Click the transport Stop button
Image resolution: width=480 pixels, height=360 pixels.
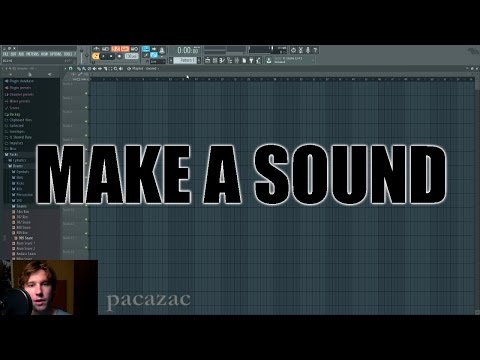click(111, 56)
